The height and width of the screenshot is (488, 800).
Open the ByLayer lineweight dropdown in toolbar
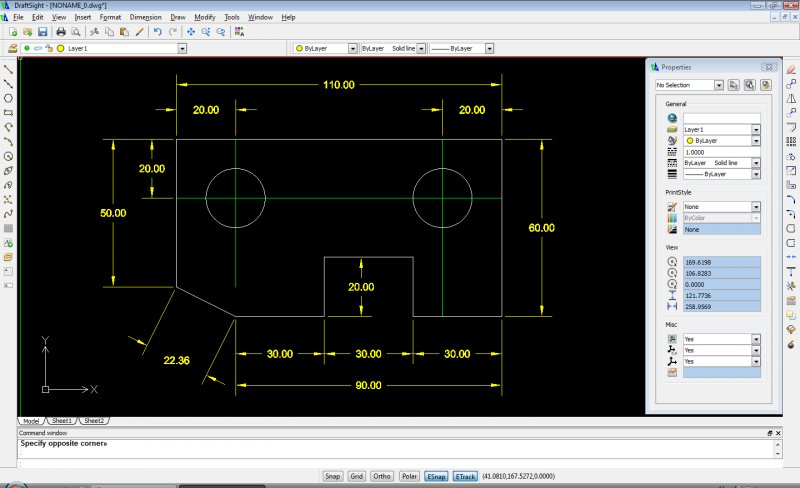pos(489,48)
